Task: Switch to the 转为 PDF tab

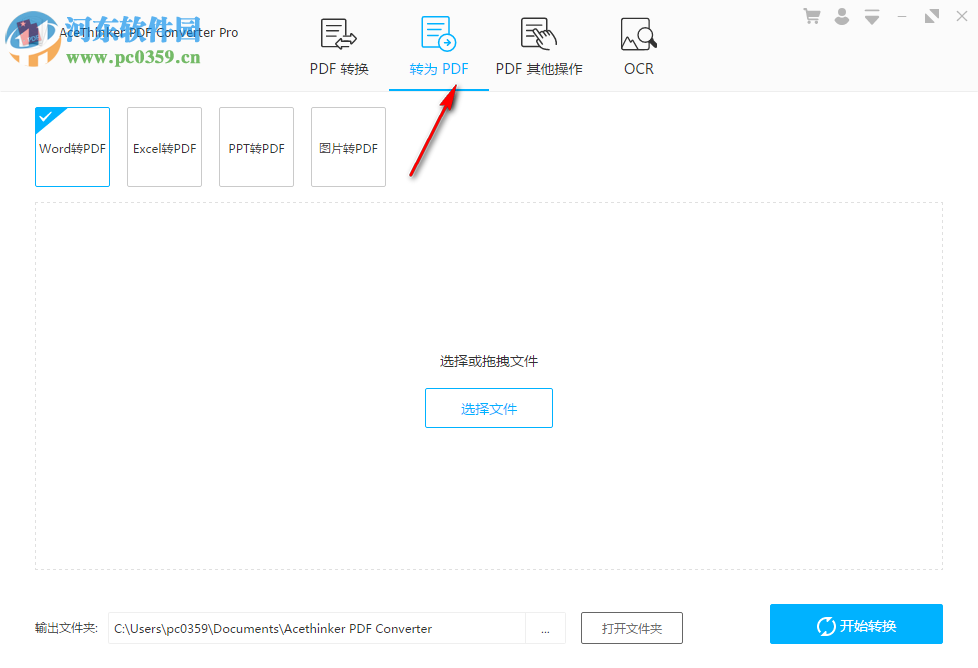Action: (438, 69)
